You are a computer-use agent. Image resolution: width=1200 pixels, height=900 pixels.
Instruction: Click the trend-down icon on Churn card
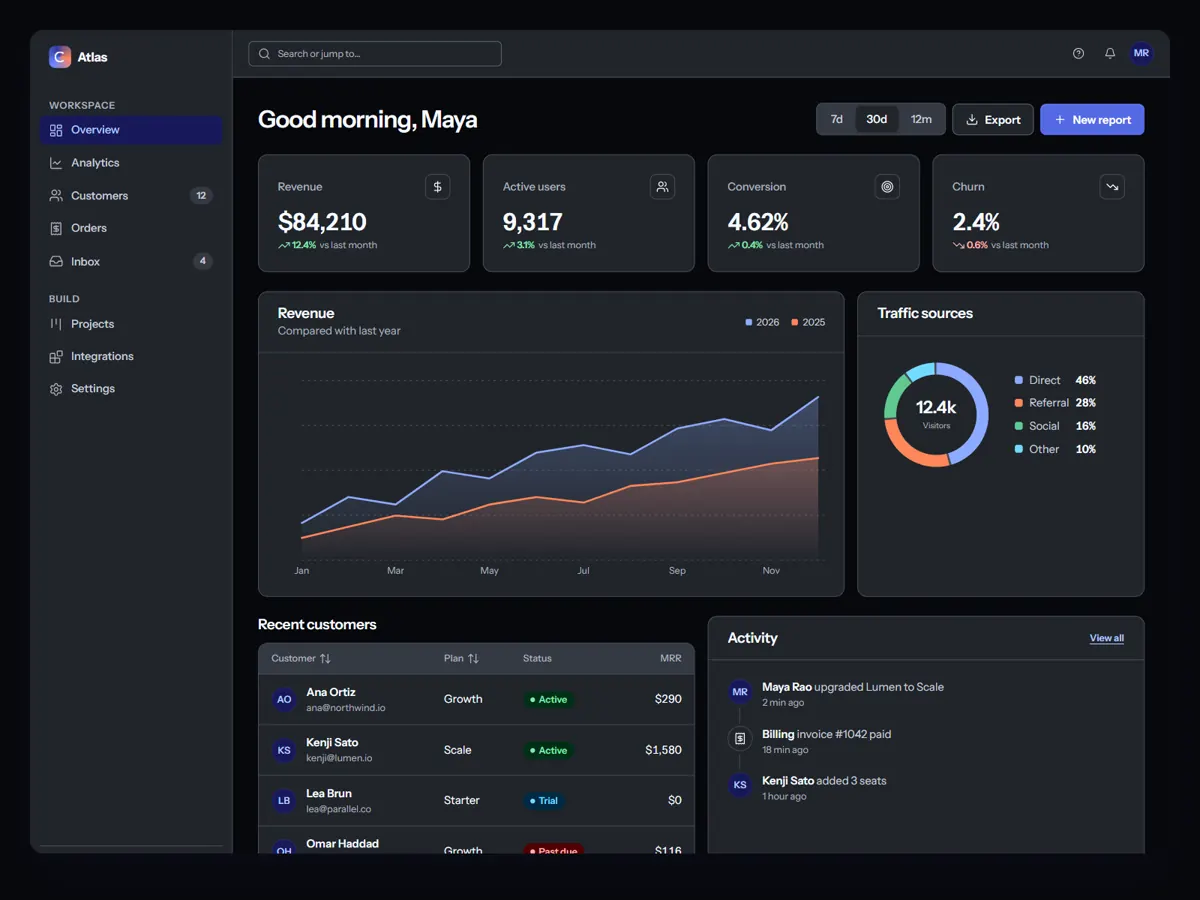pyautogui.click(x=1112, y=186)
